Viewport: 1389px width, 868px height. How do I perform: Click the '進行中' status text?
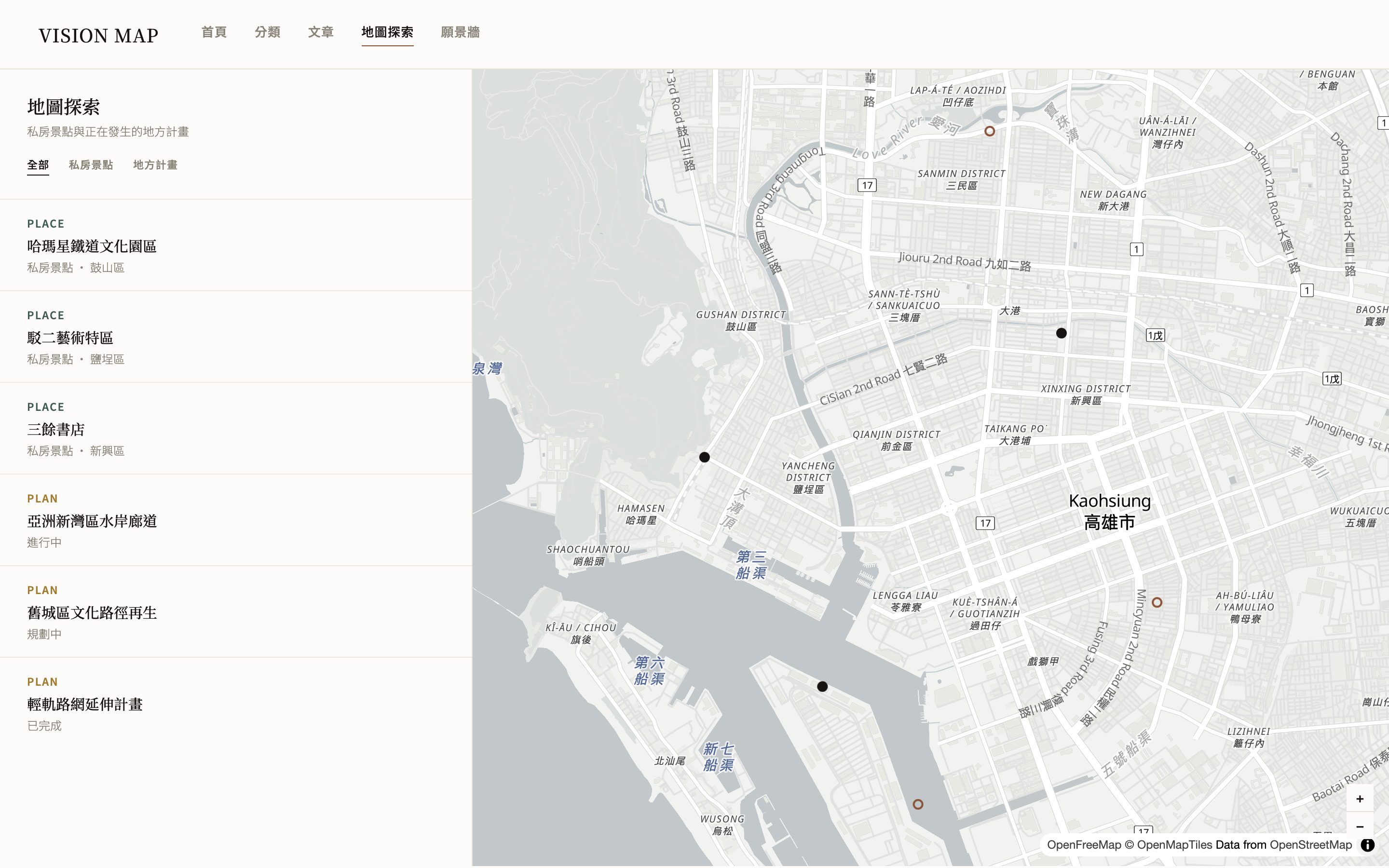pyautogui.click(x=44, y=542)
